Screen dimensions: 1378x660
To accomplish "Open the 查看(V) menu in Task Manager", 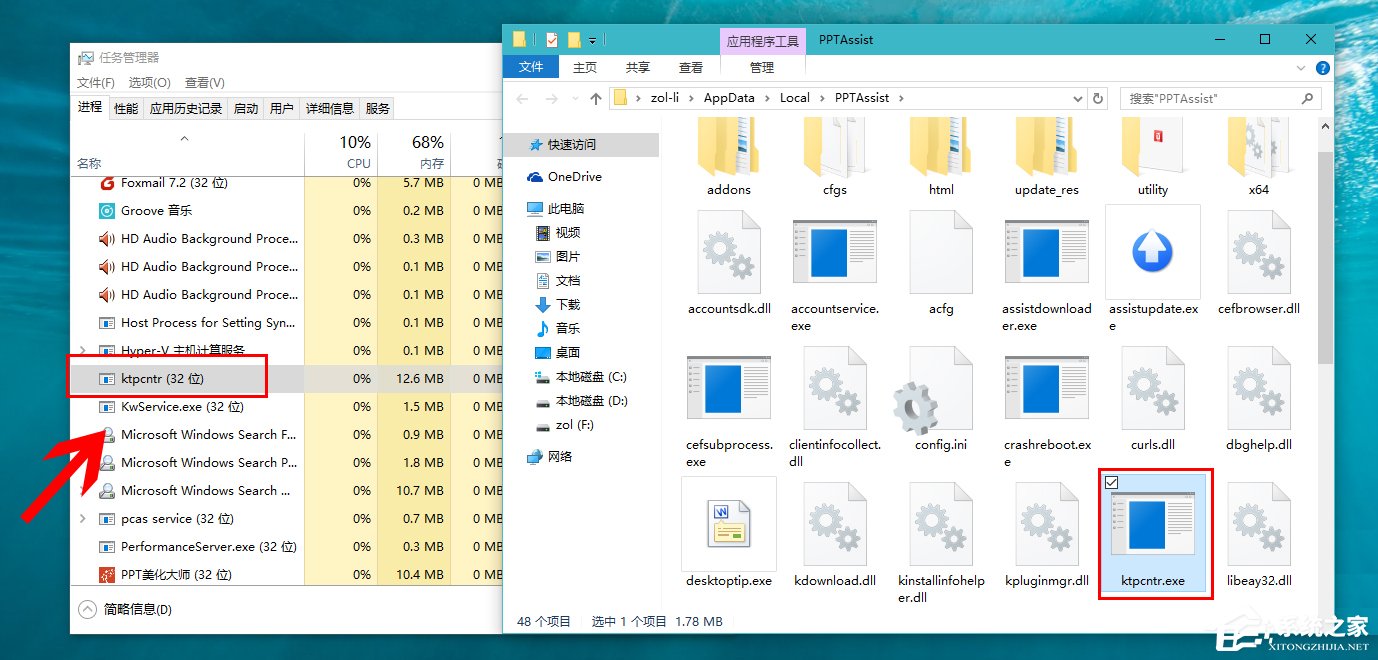I will coord(202,82).
